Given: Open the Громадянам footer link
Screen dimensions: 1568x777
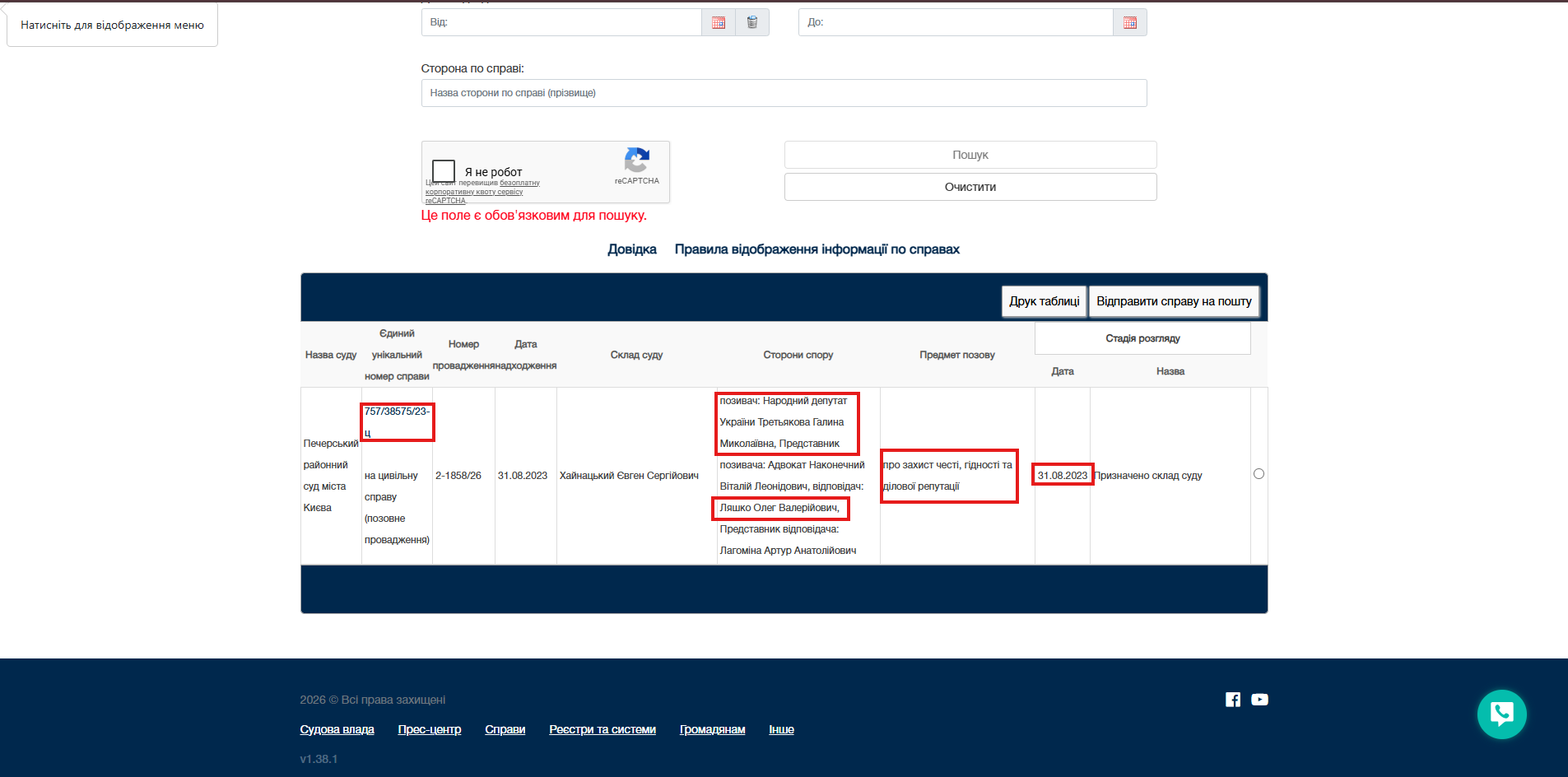Looking at the screenshot, I should click(x=713, y=729).
